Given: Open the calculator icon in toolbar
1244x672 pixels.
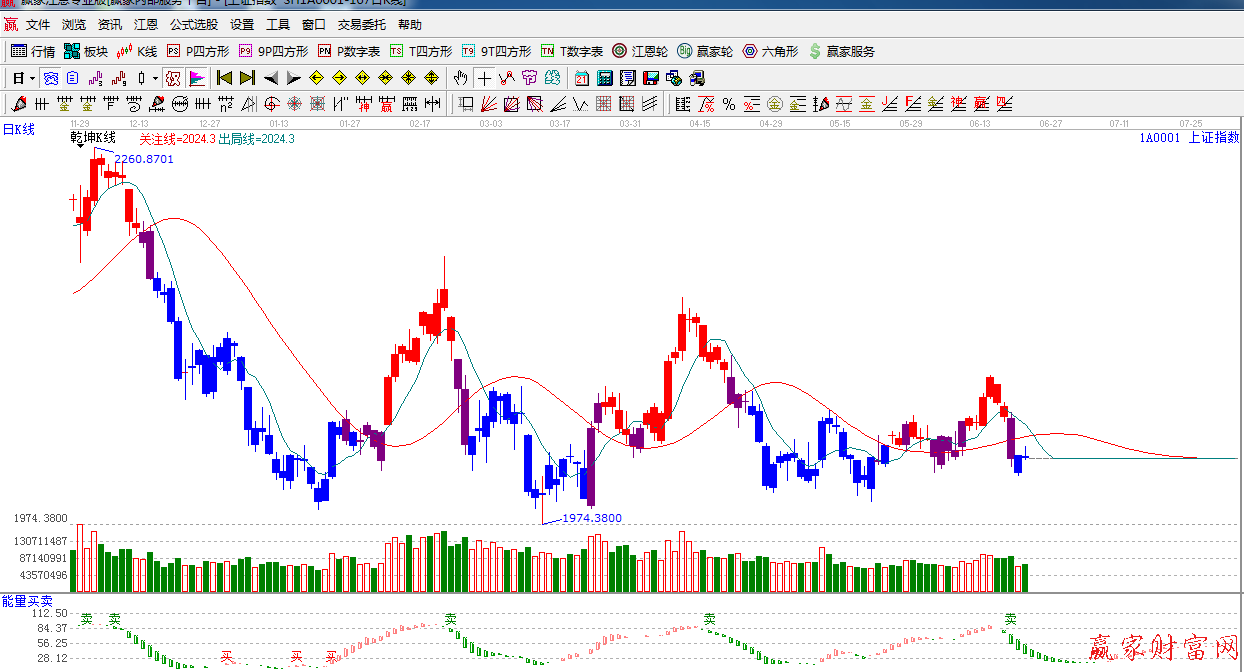Looking at the screenshot, I should point(605,78).
